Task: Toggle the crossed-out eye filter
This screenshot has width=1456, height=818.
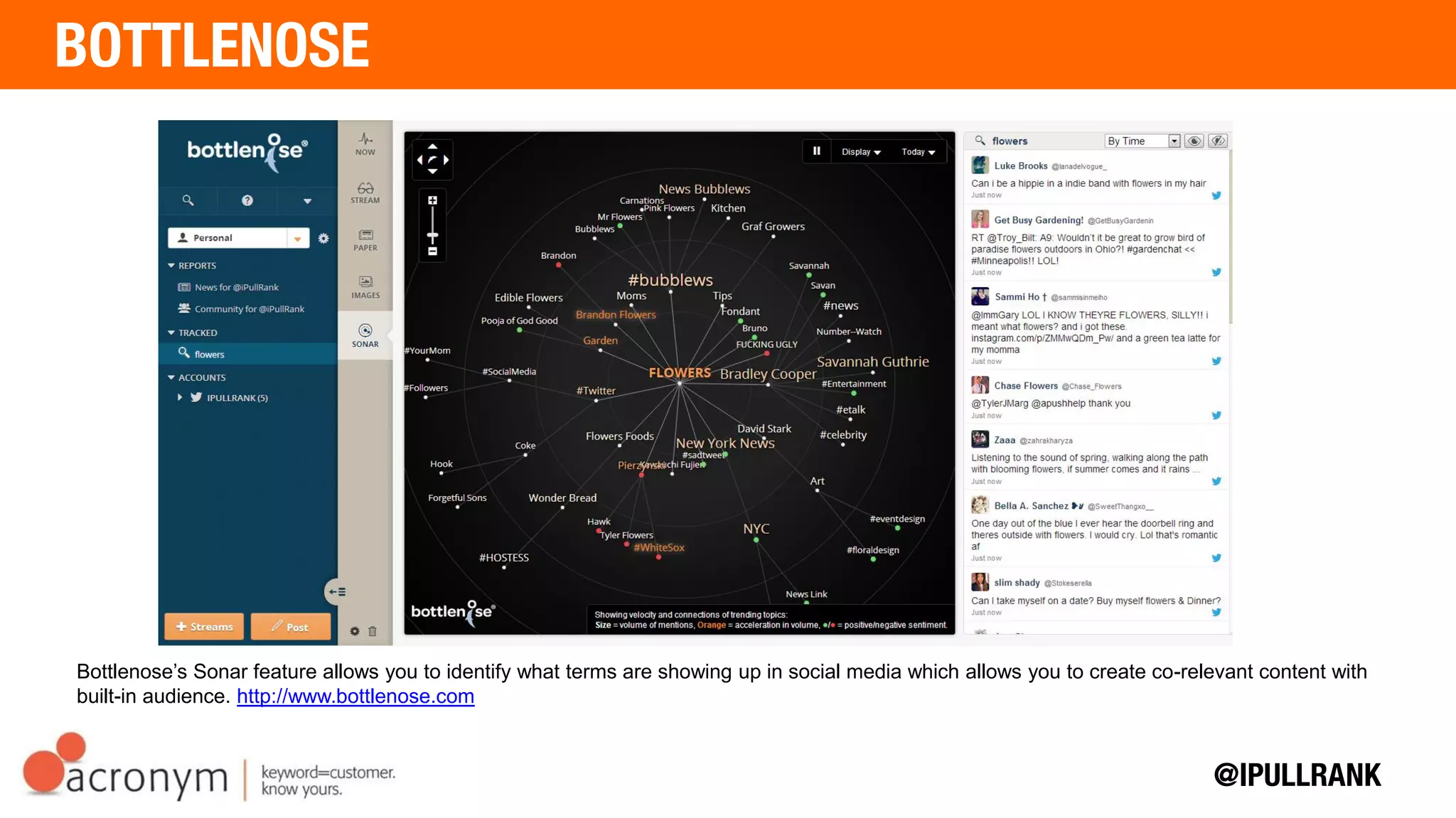Action: 1218,141
